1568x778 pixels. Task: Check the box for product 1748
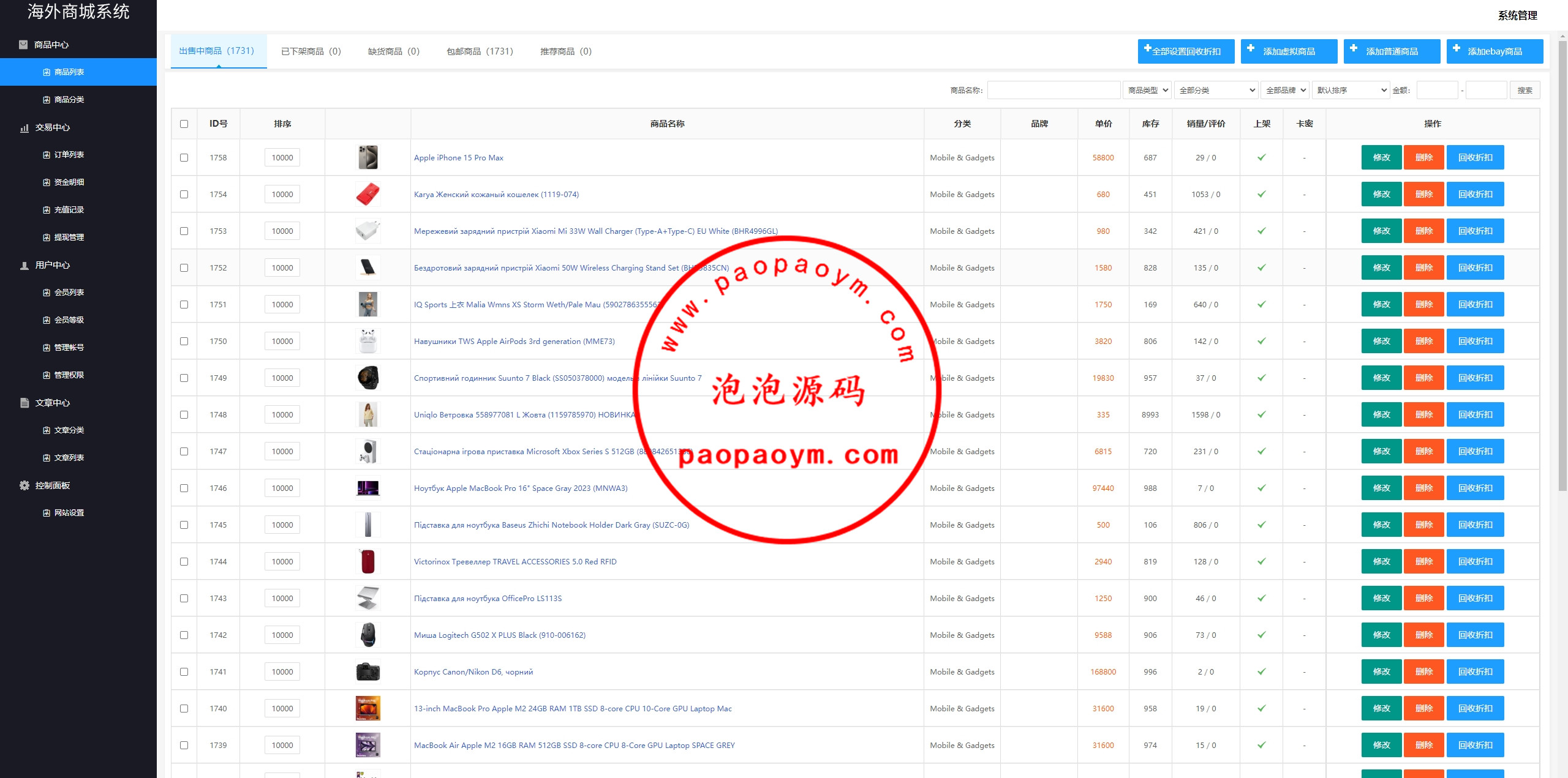pos(184,414)
